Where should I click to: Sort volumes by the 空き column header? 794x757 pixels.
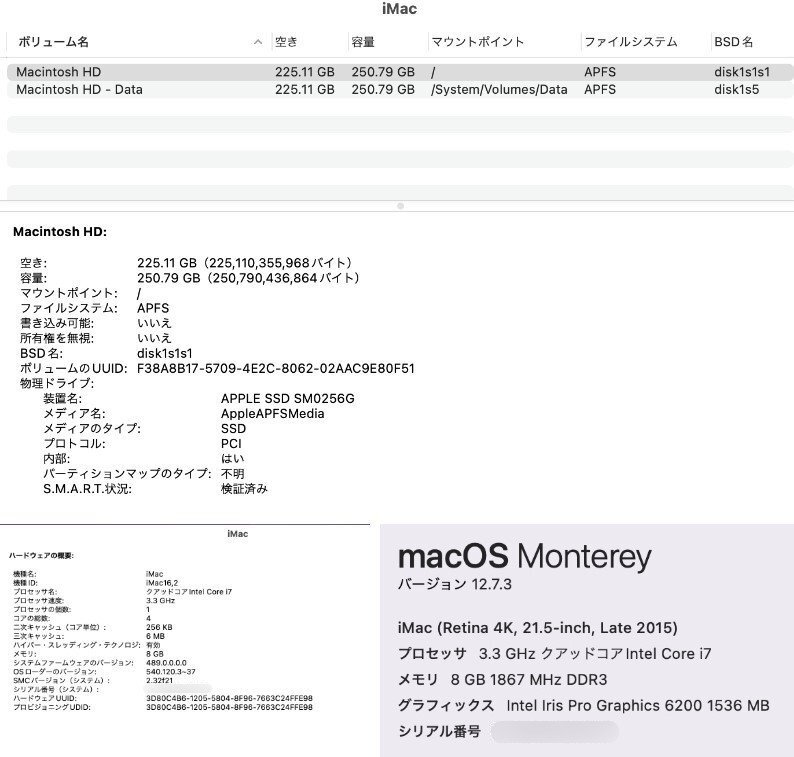coord(286,42)
